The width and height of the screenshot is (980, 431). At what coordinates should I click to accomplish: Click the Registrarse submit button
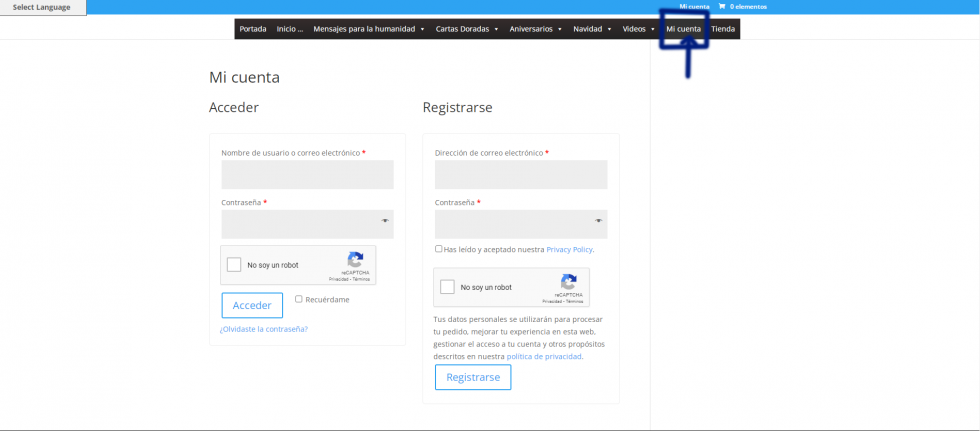click(473, 377)
